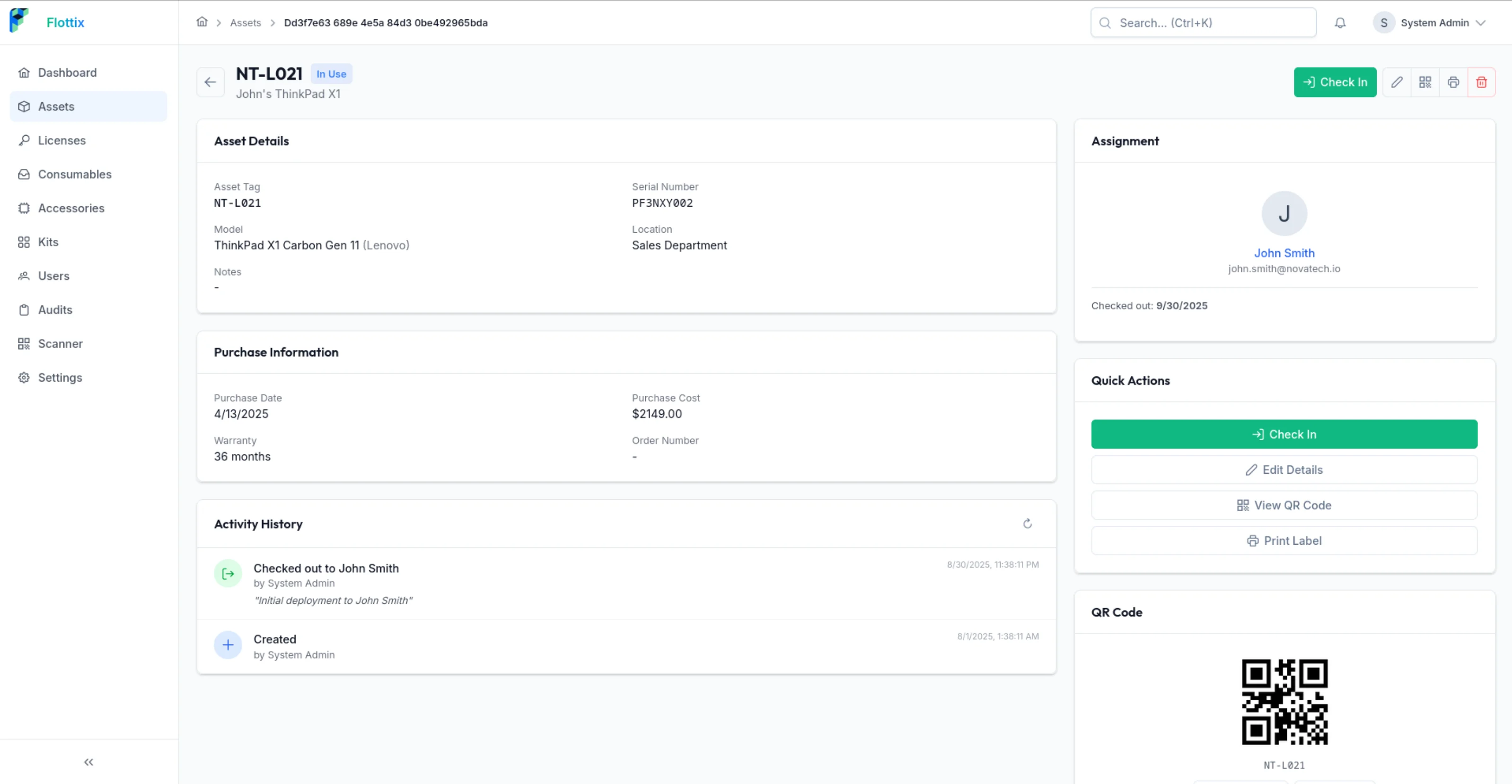The height and width of the screenshot is (784, 1512).
Task: Open John Smith's user profile link
Action: [x=1283, y=253]
